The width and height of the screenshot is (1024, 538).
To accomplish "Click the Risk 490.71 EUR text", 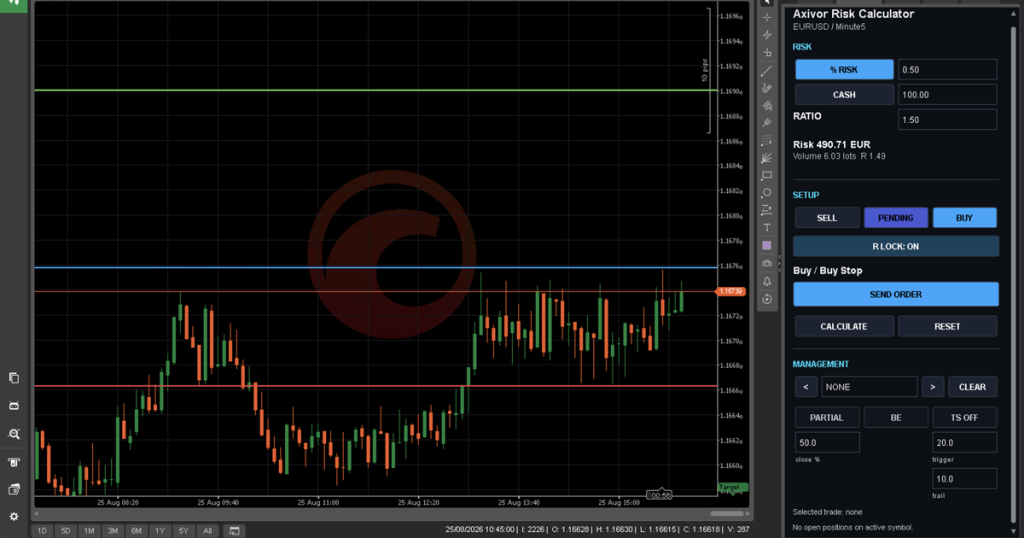I will (831, 144).
